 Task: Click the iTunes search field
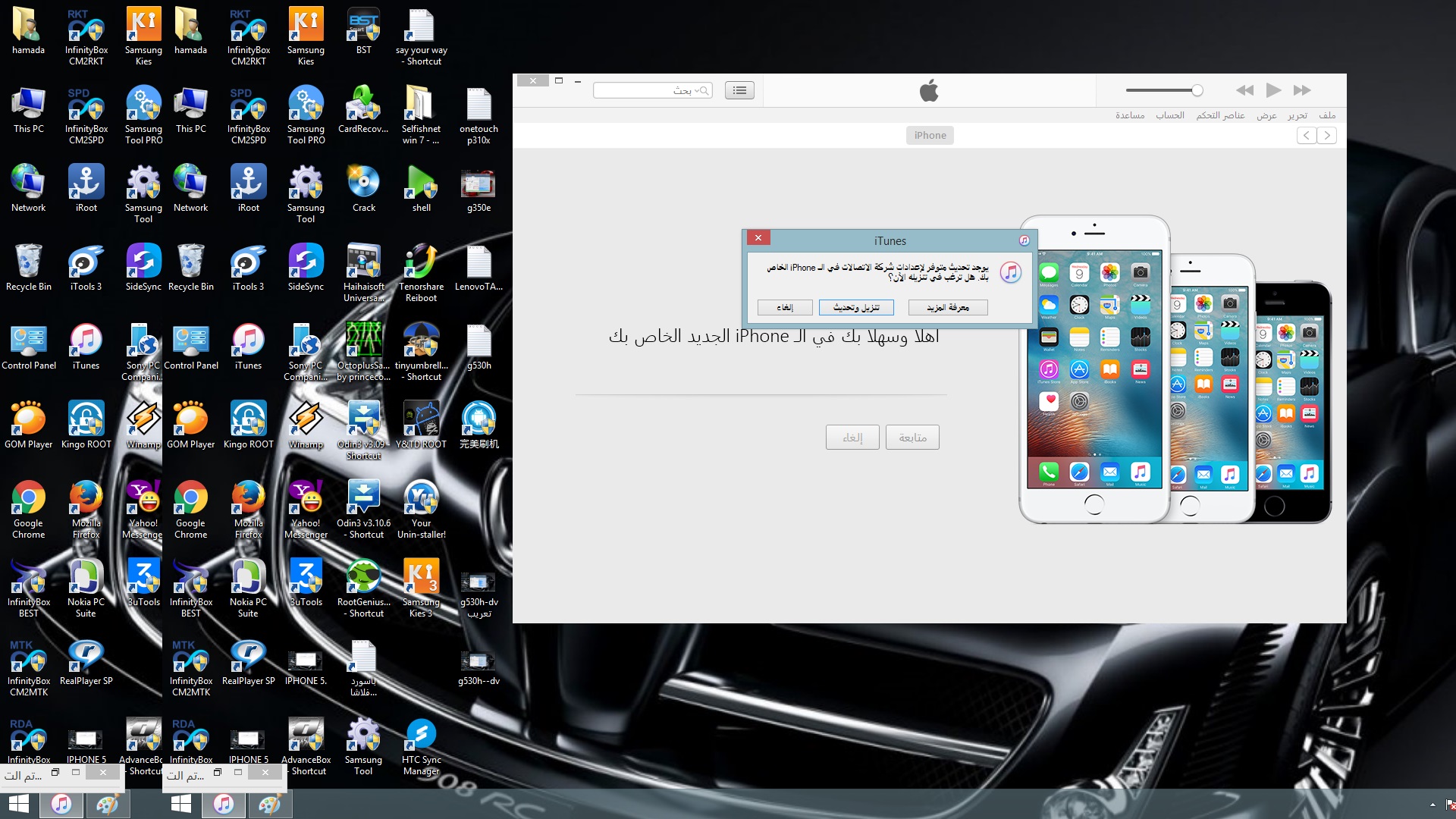[652, 90]
